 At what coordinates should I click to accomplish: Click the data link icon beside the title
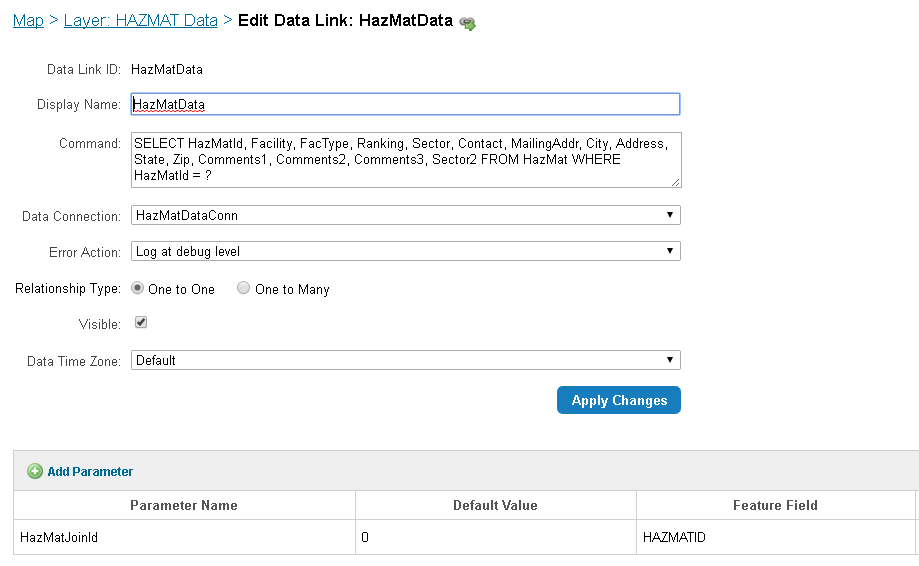467,23
